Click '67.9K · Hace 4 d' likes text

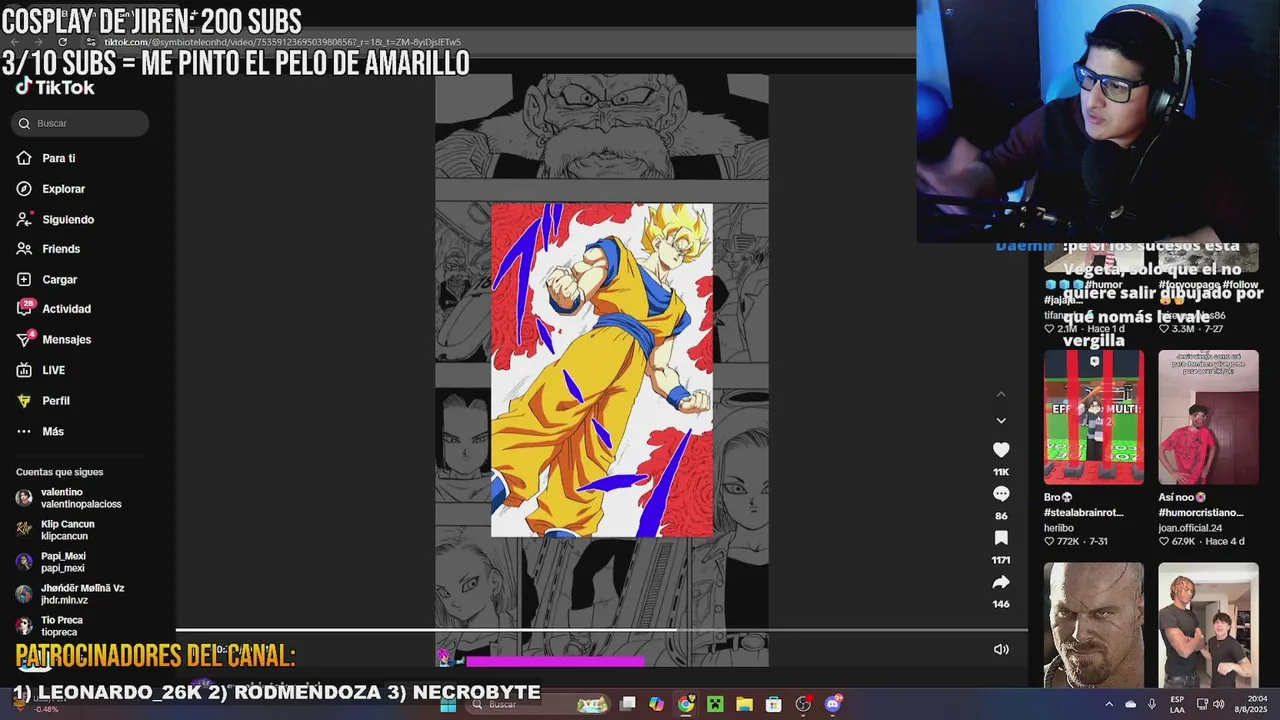pos(1201,542)
